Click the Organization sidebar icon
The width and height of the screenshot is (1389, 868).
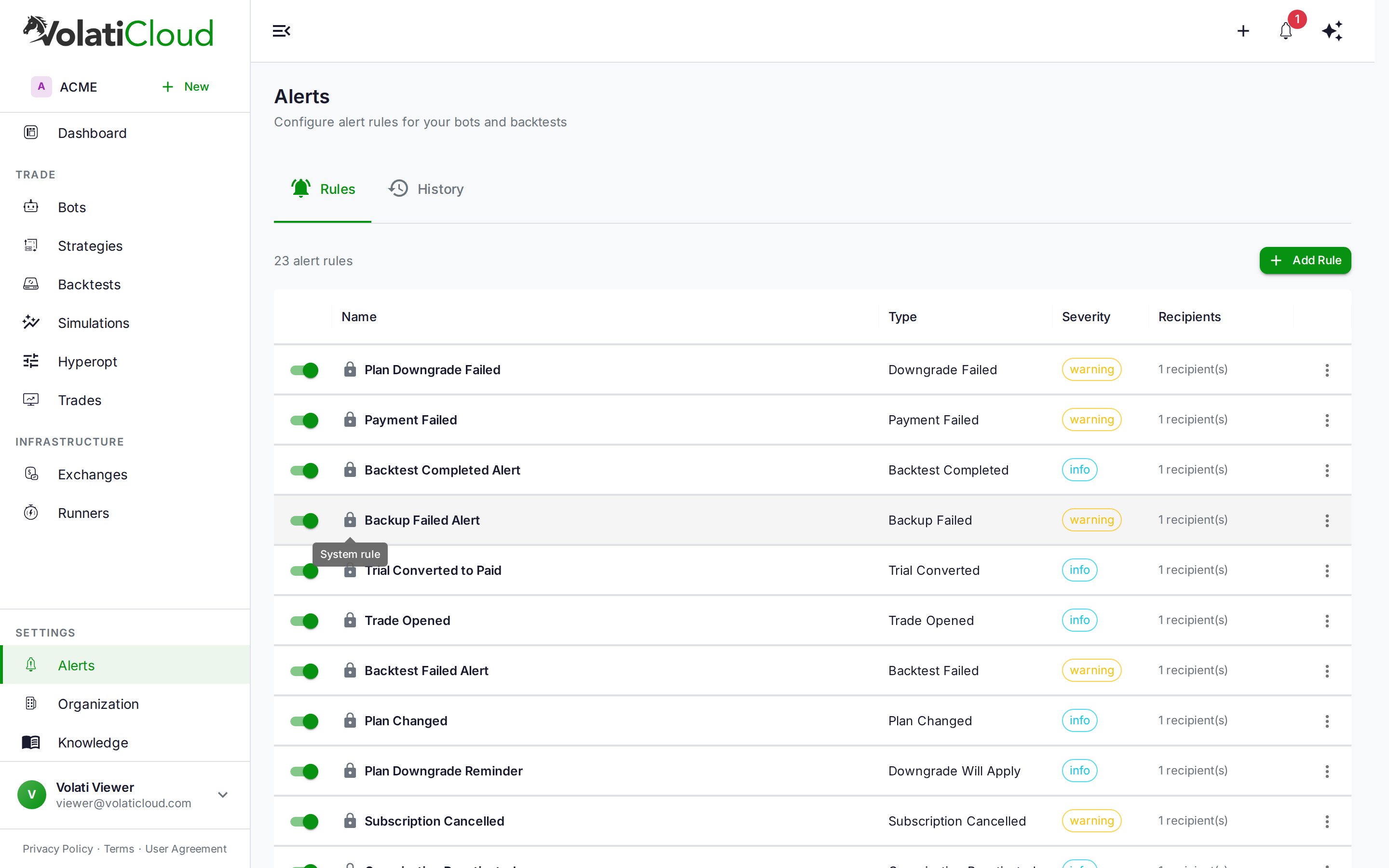[x=31, y=703]
